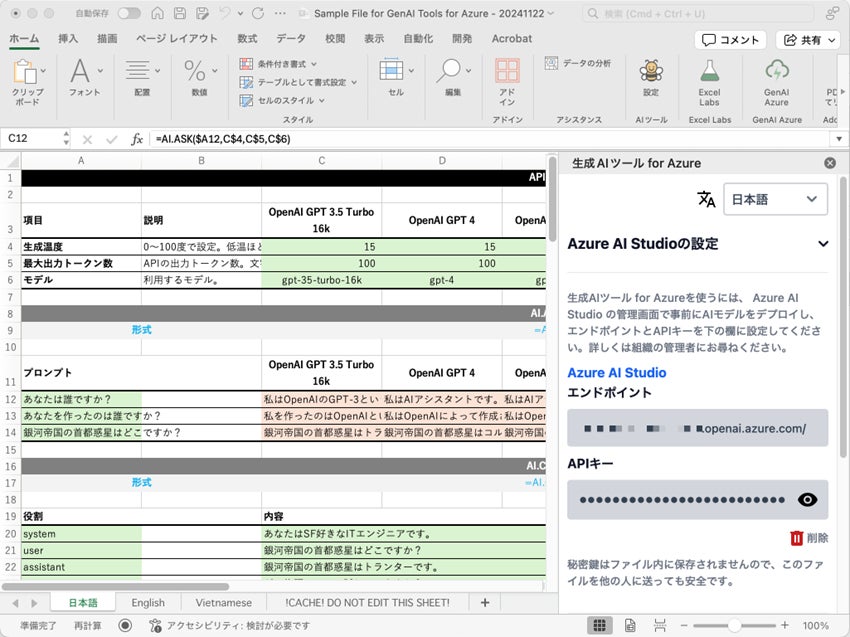Switch to Page Break Preview icon
This screenshot has width=850, height=637.
pyautogui.click(x=660, y=626)
